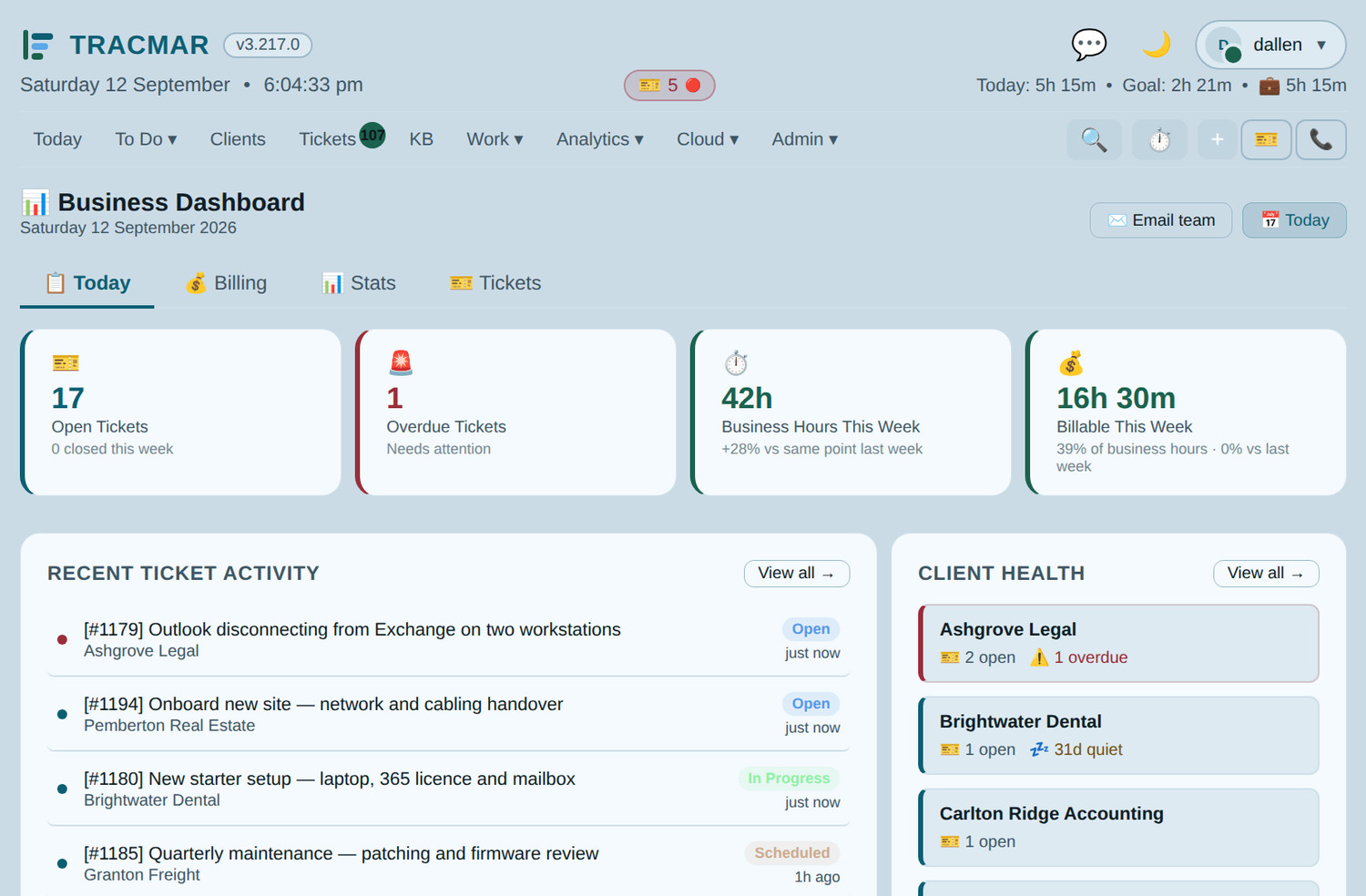This screenshot has width=1366, height=896.
Task: Open the KB nav item
Action: tap(421, 139)
